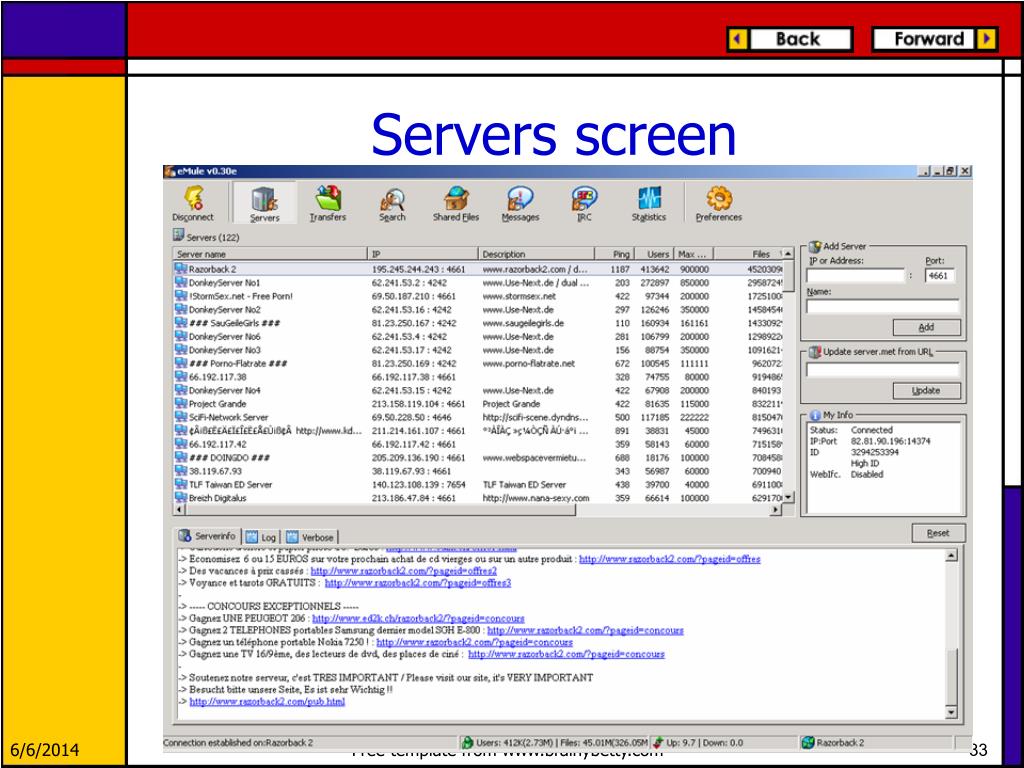The height and width of the screenshot is (768, 1024).
Task: Click the Update server.met group icon
Action: 815,352
